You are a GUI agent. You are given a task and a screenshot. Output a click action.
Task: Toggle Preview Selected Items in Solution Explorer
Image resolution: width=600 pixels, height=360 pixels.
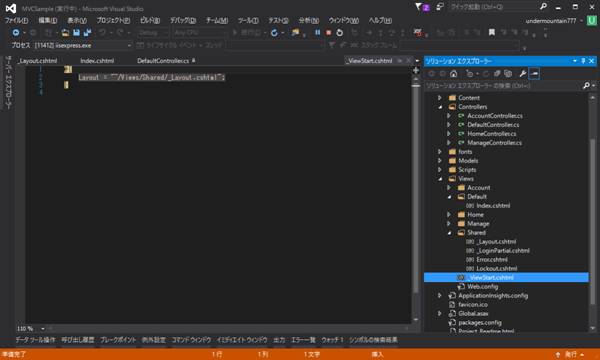click(x=534, y=73)
